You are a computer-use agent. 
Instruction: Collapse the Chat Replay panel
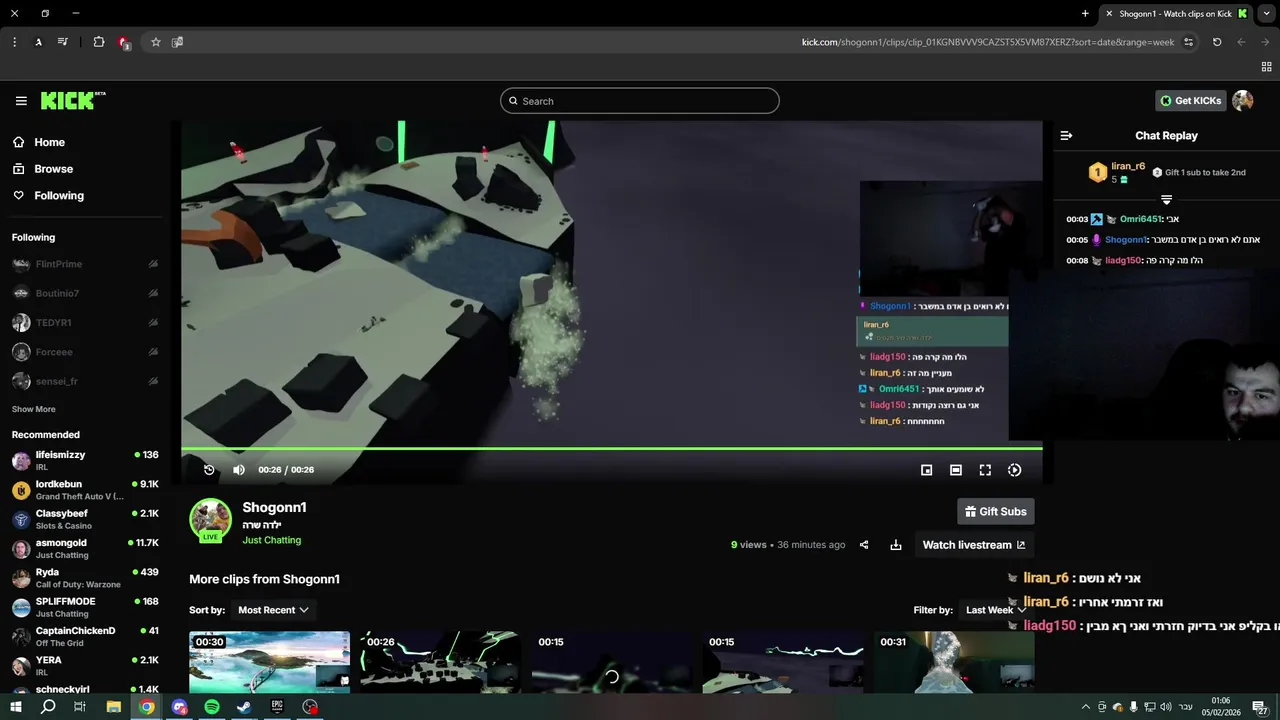coord(1066,135)
